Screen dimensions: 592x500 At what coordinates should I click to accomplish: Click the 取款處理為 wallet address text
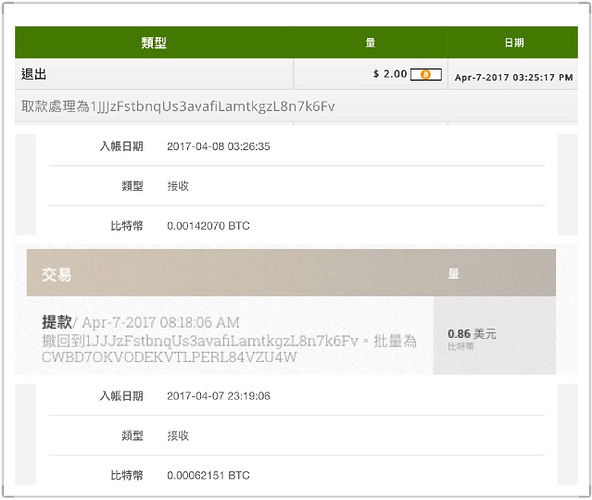(x=178, y=106)
